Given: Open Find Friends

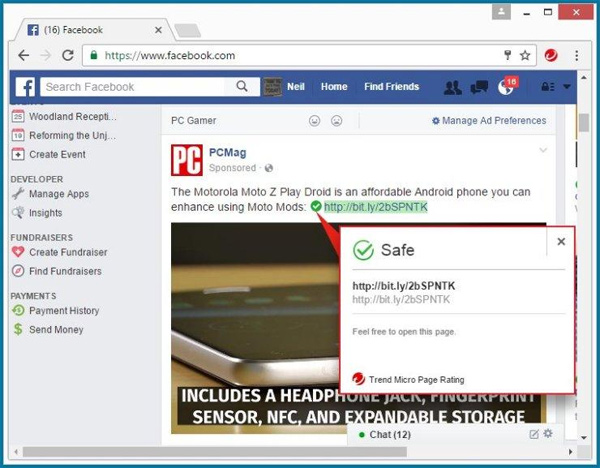Looking at the screenshot, I should pos(391,86).
